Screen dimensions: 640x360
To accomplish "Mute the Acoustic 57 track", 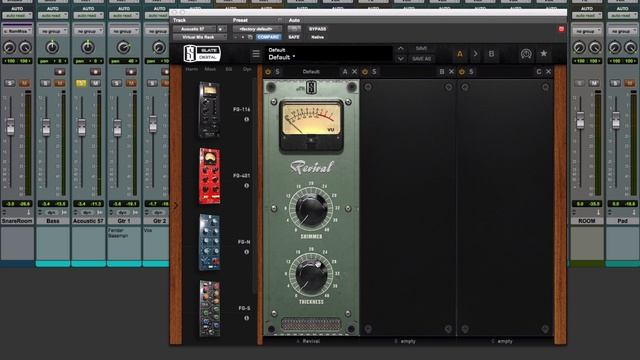I will (95, 83).
